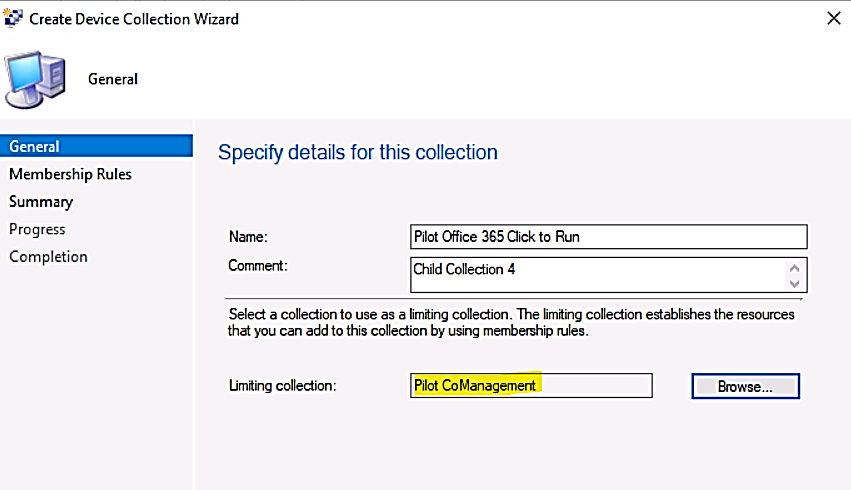Screen dimensions: 851x490
Task: Click the Browse... button for limiting collection
Action: pos(745,386)
